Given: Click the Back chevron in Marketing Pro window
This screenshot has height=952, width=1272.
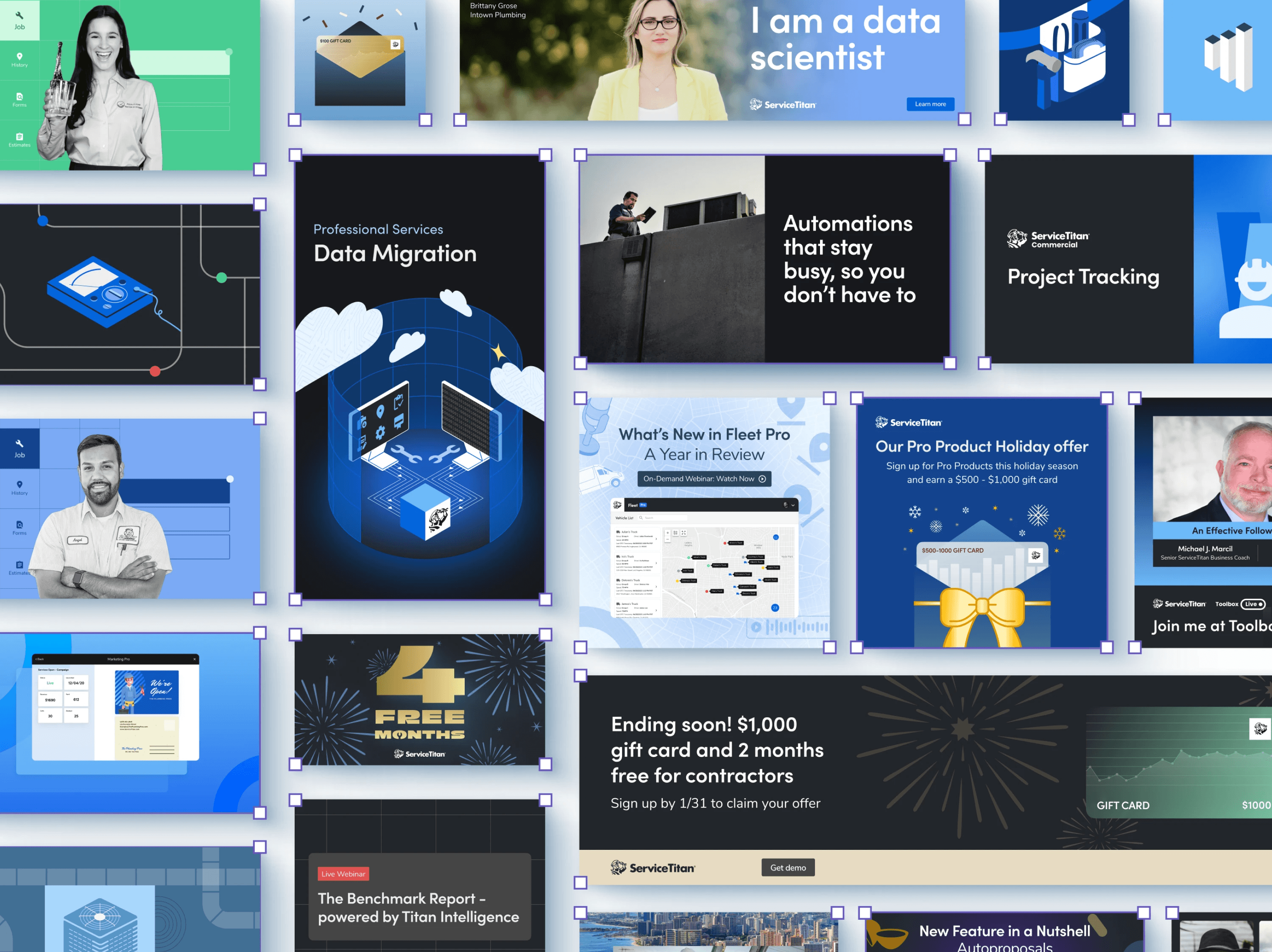Looking at the screenshot, I should click(37, 659).
